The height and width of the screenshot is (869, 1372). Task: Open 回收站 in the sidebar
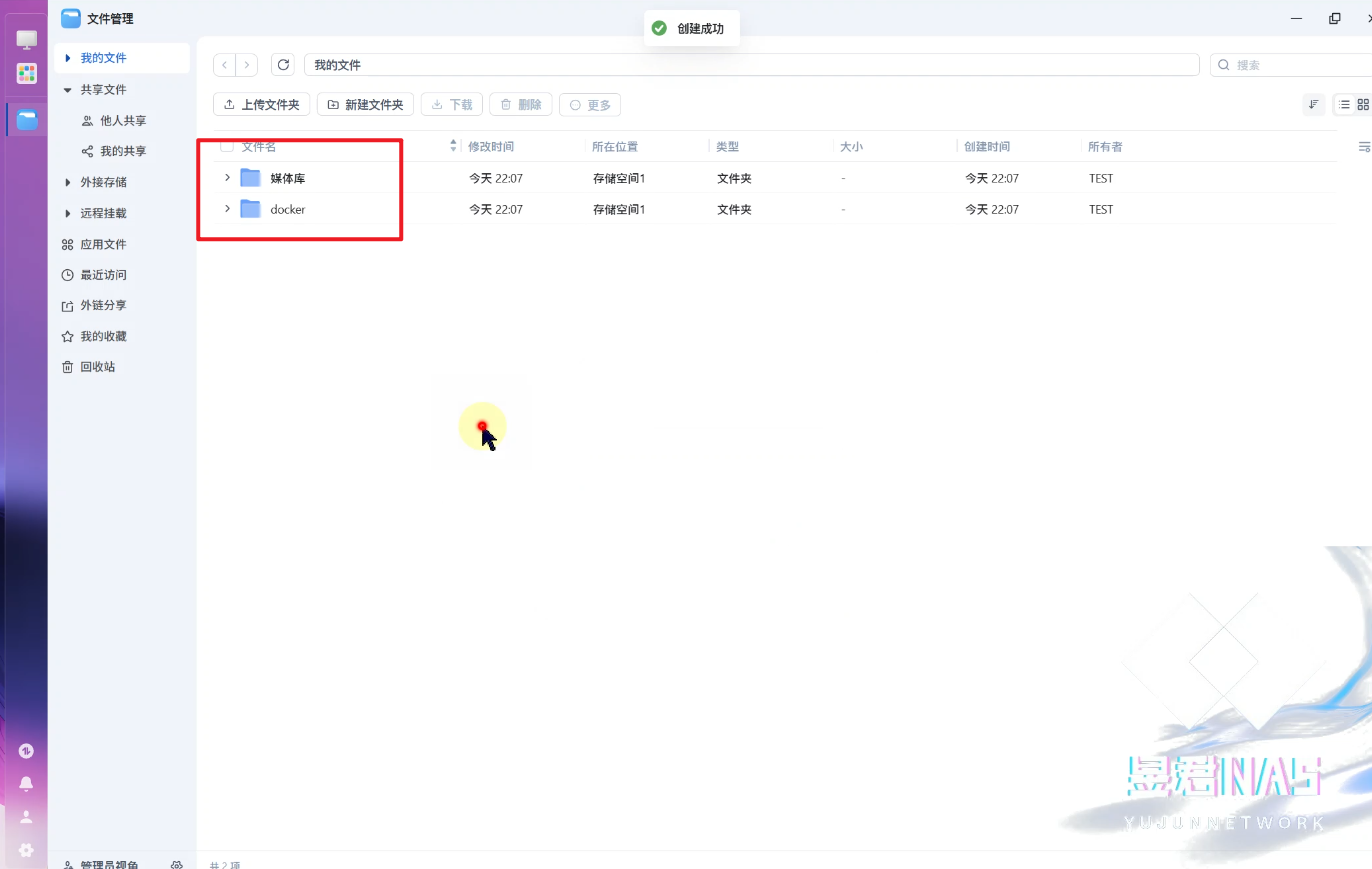(97, 367)
